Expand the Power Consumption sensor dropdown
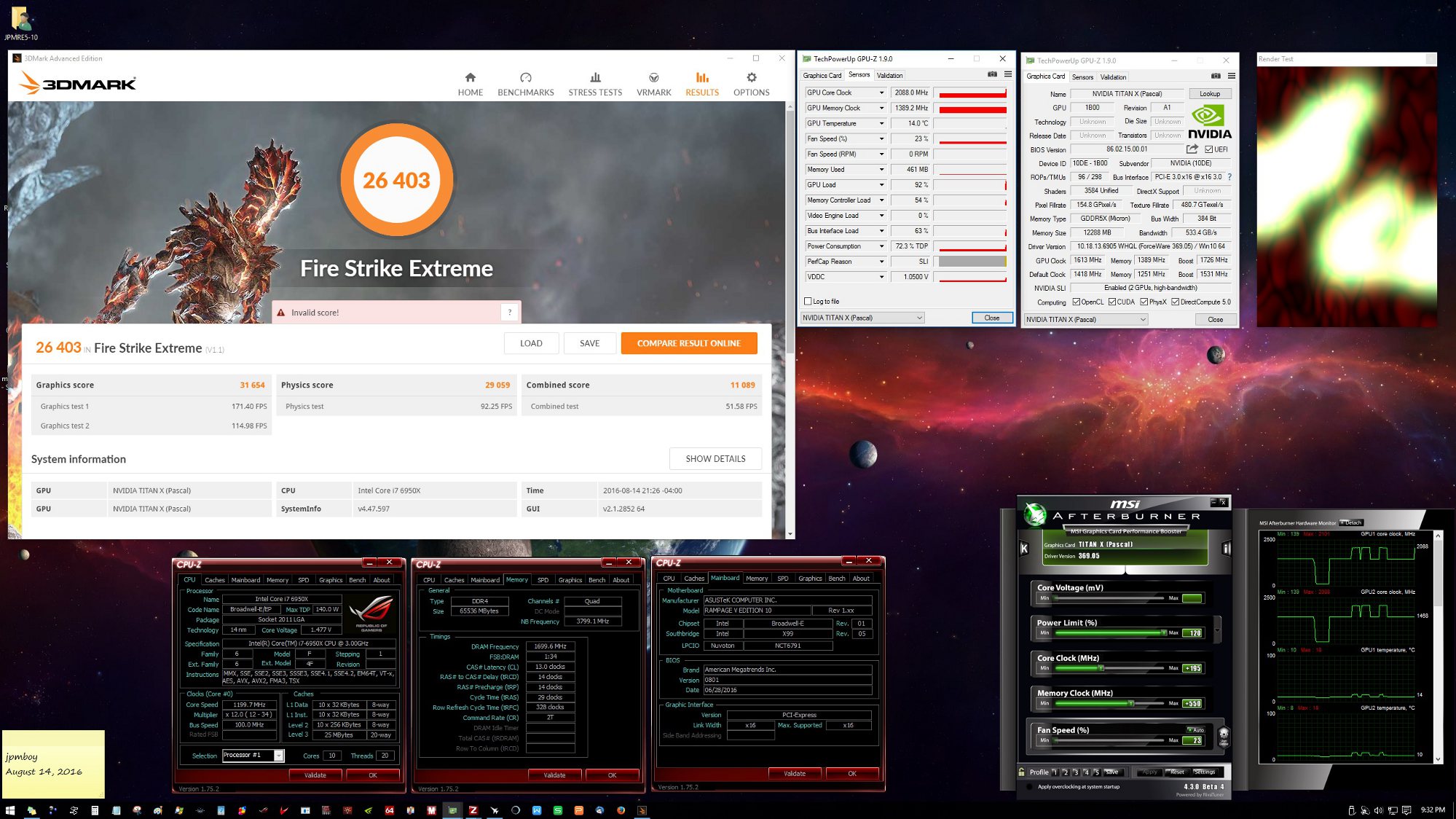This screenshot has width=1456, height=819. pyautogui.click(x=881, y=246)
